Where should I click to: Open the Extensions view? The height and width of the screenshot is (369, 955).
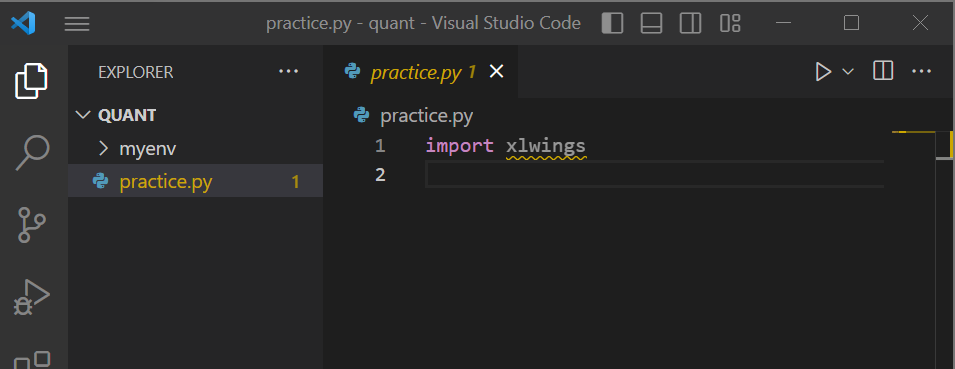32,360
